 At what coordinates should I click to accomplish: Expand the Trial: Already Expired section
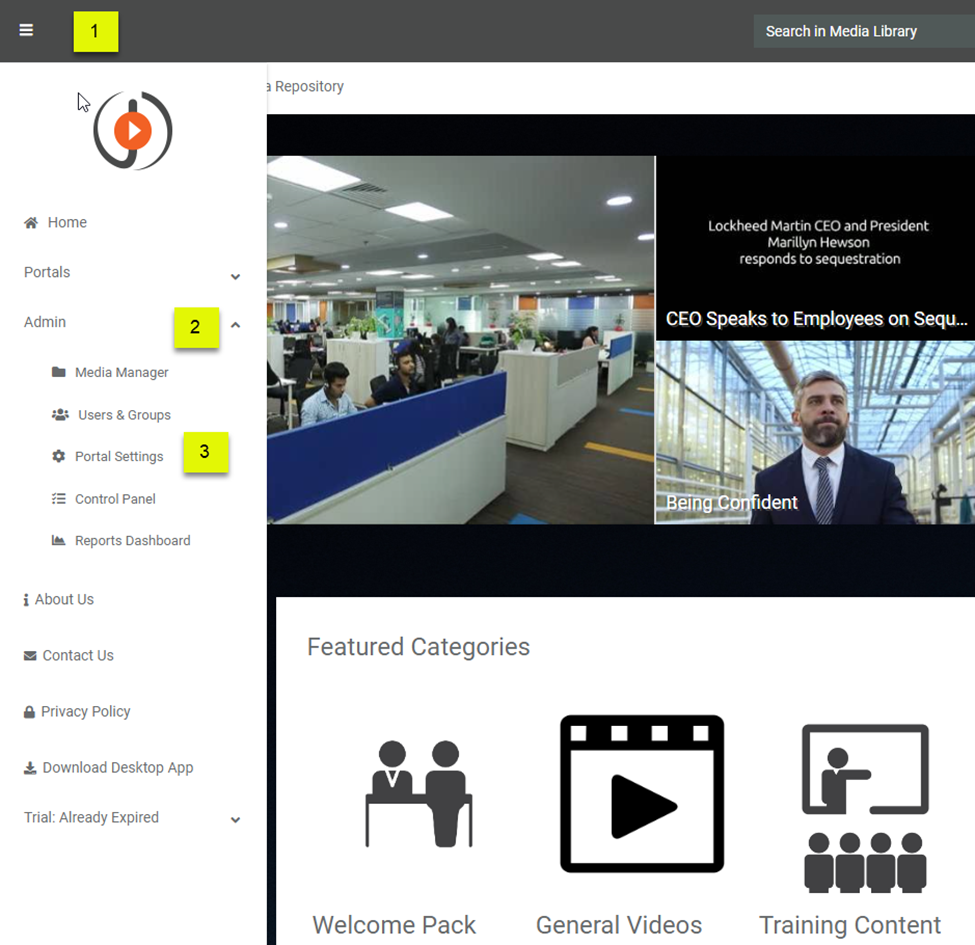point(235,820)
